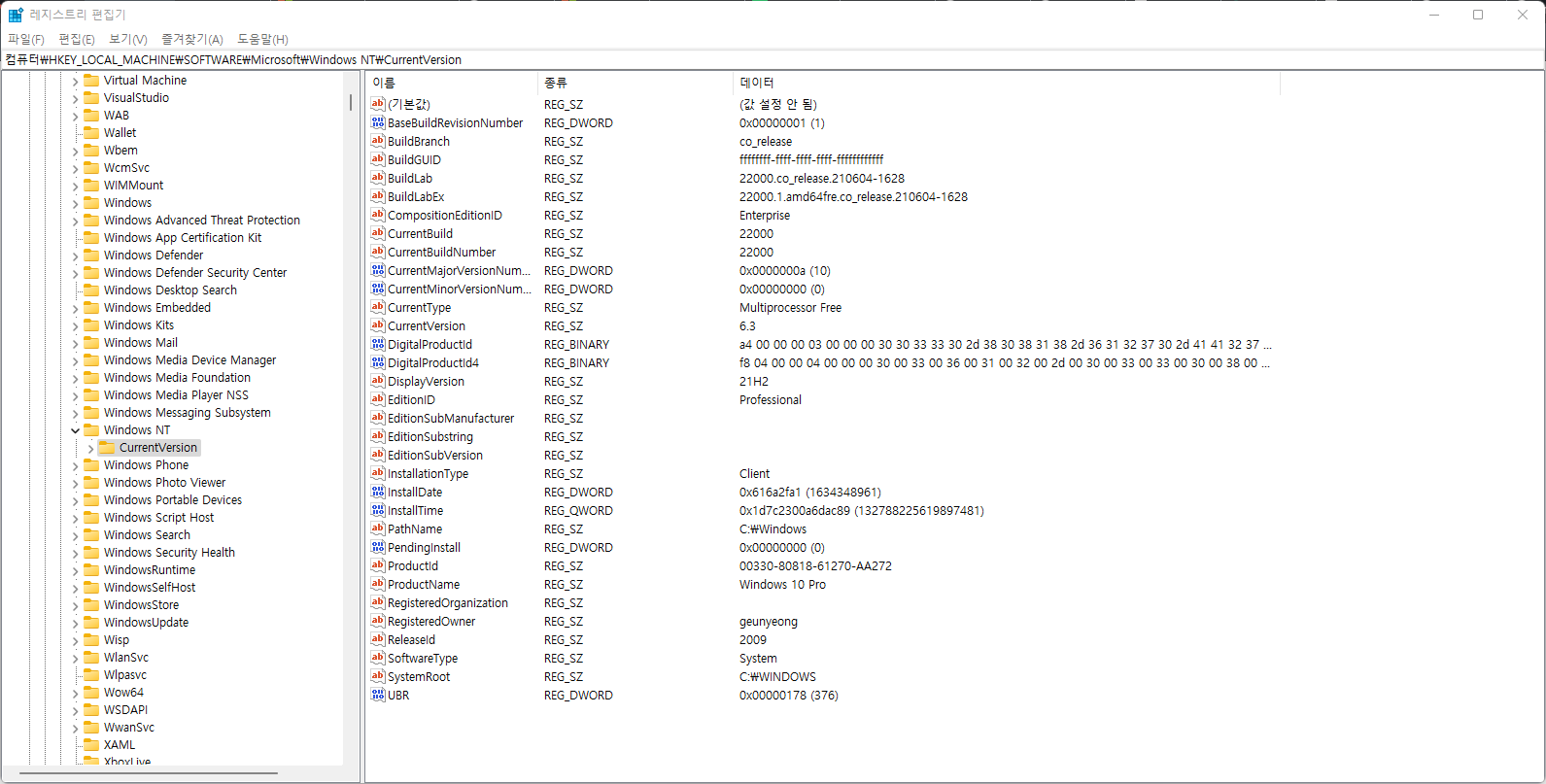This screenshot has height=784, width=1546.
Task: Select the PendingInstall value name
Action: [424, 547]
